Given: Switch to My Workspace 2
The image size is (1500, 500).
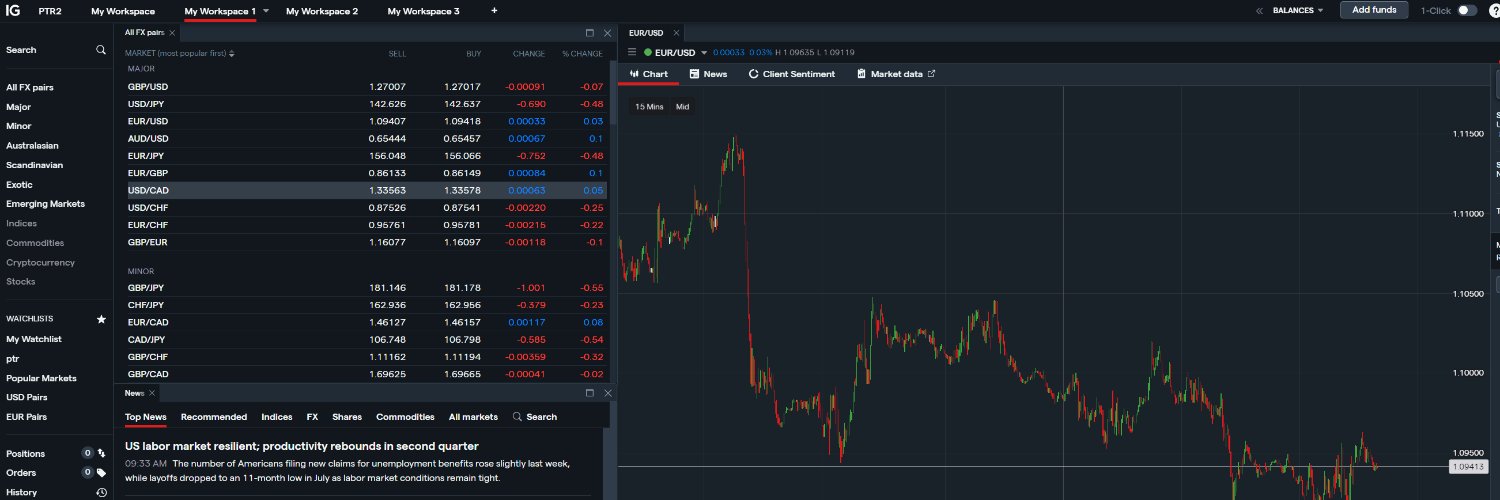Looking at the screenshot, I should pos(322,11).
